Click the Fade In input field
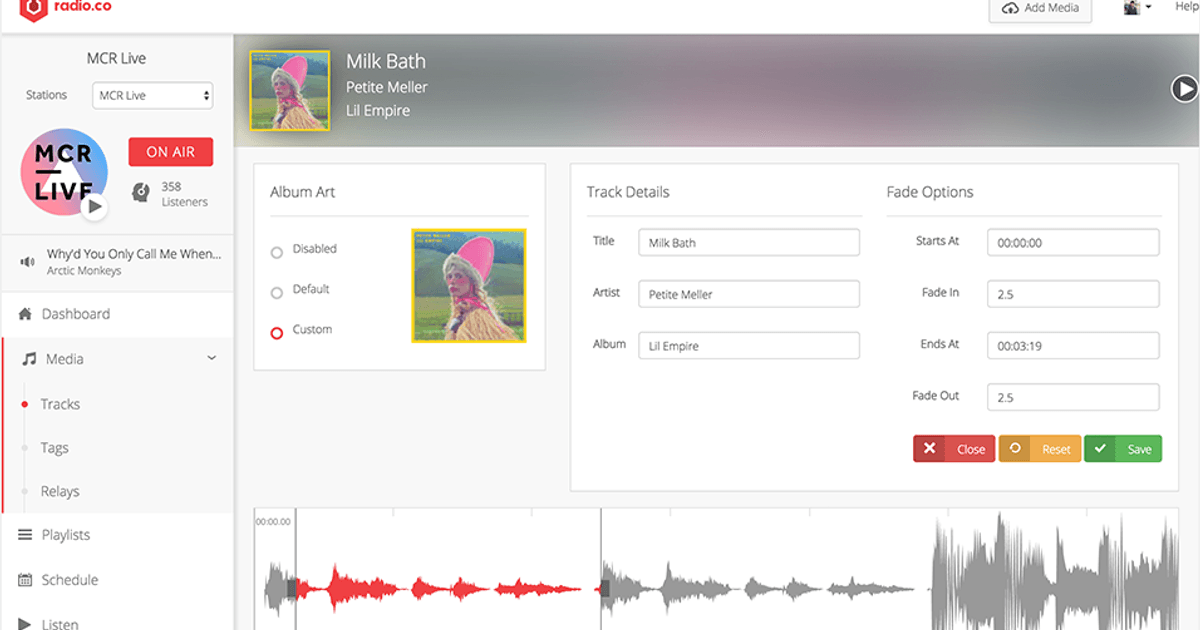 coord(1073,294)
